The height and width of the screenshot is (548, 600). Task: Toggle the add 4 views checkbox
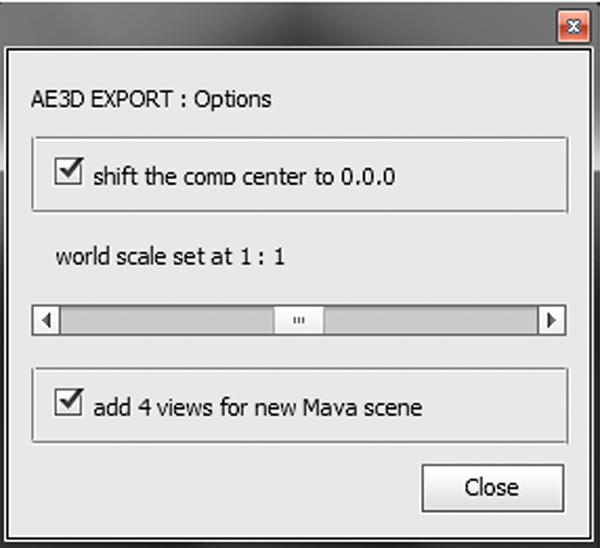tap(68, 402)
